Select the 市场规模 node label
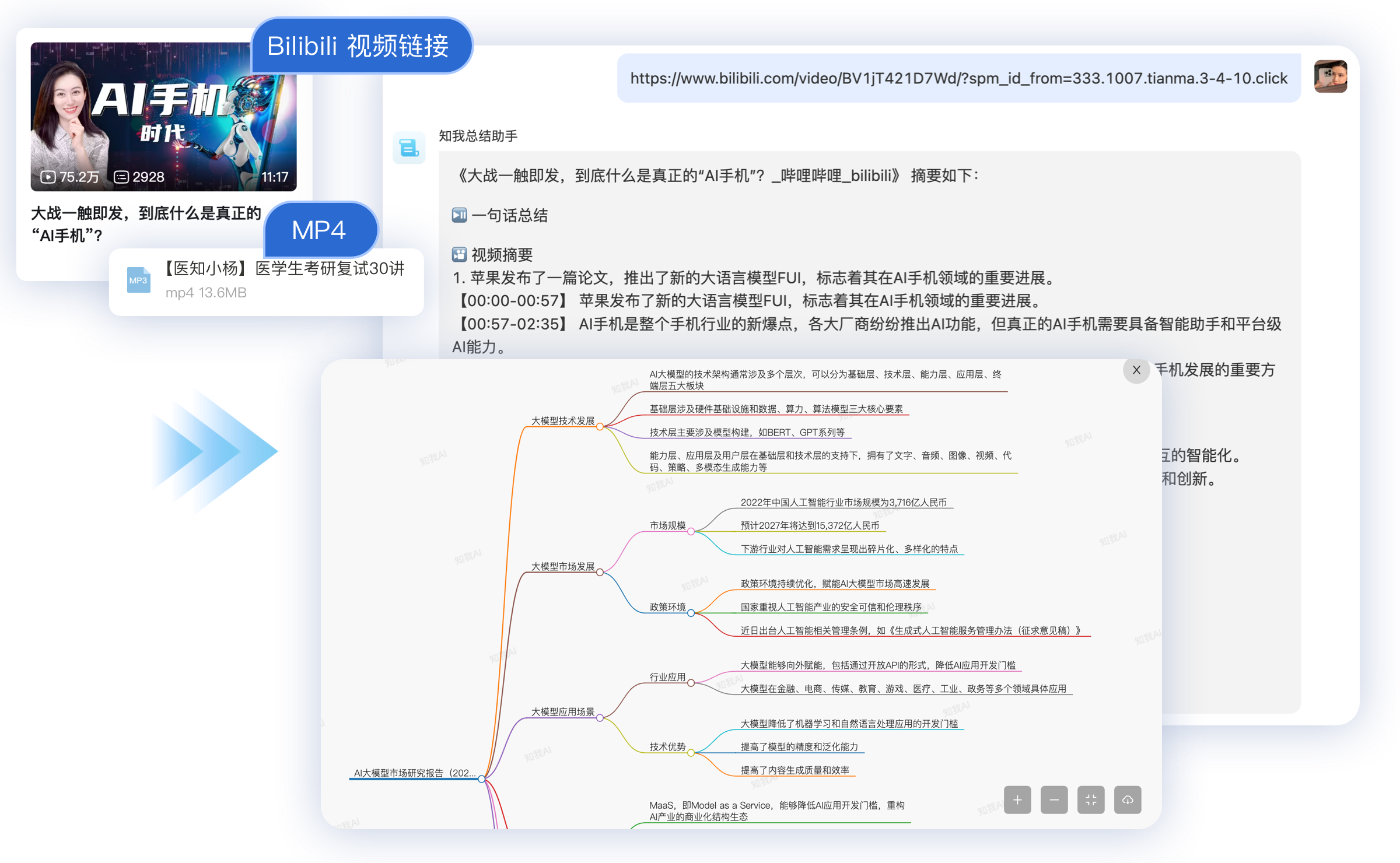This screenshot has width=1400, height=863. (x=667, y=525)
